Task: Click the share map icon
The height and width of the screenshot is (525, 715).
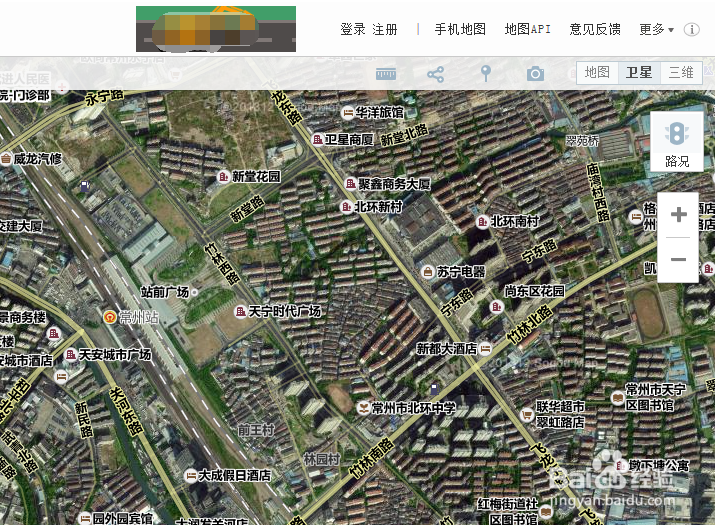Action: click(x=435, y=74)
